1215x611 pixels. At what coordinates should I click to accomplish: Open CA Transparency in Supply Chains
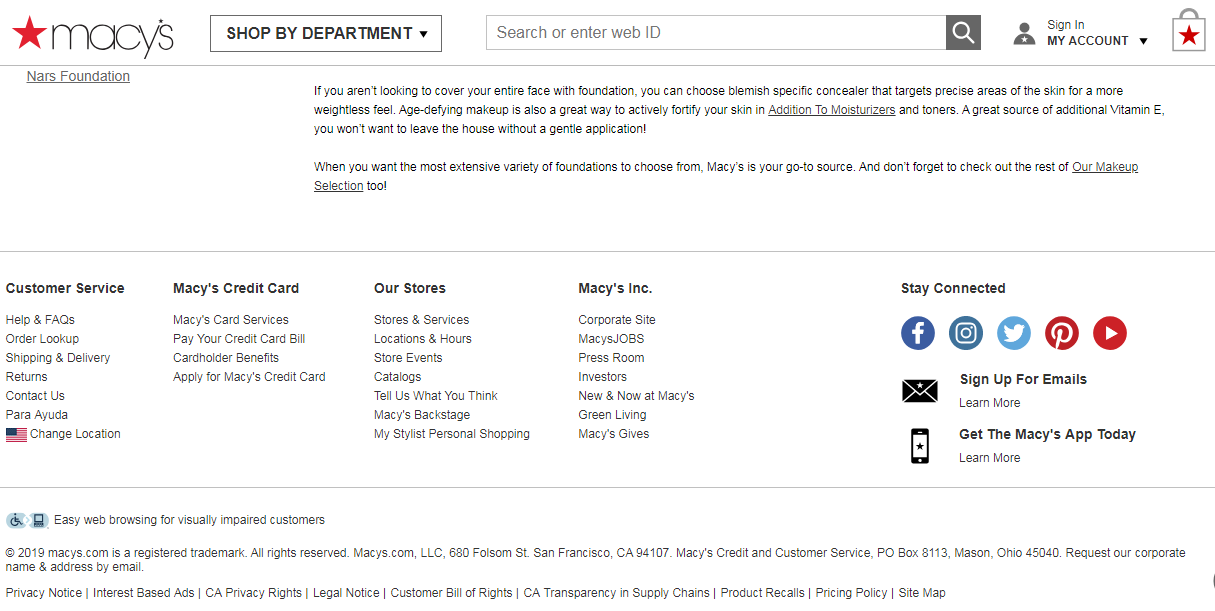coord(617,593)
